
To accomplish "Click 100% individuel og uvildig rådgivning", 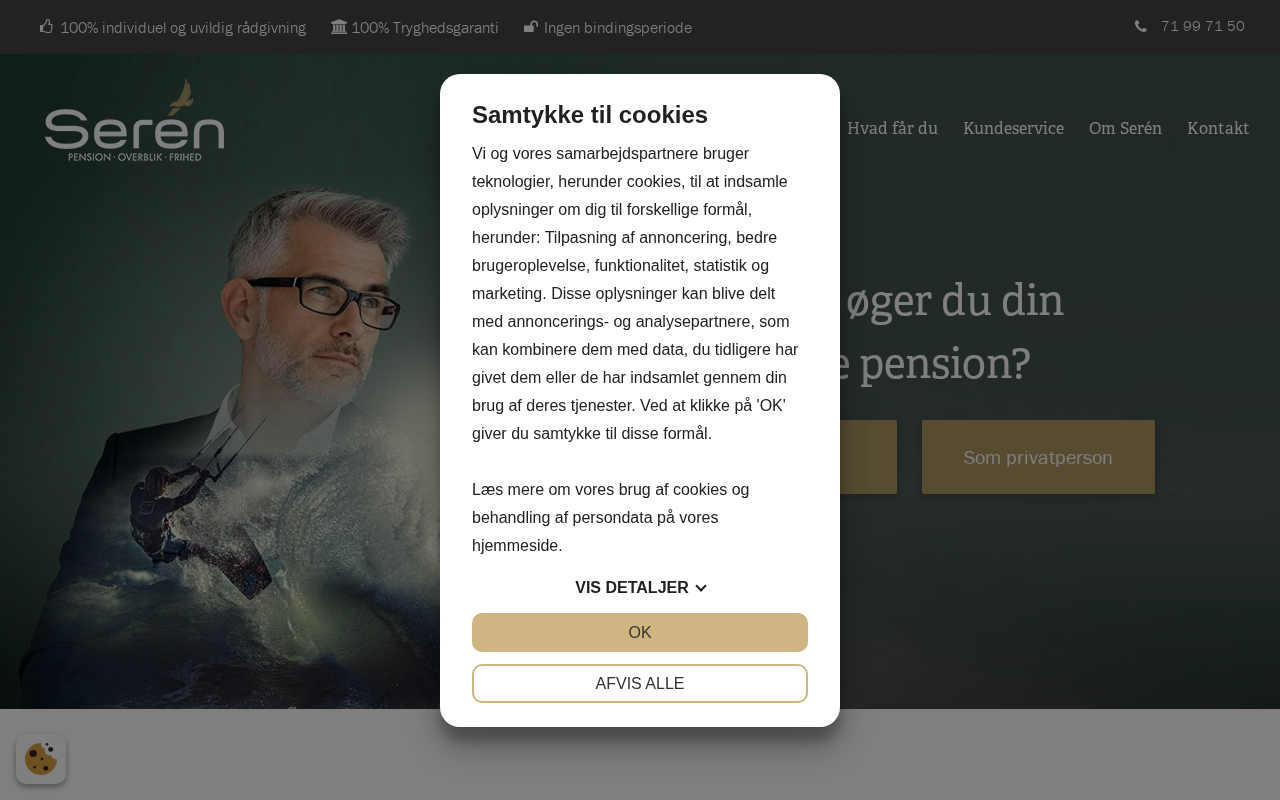I will (x=183, y=28).
